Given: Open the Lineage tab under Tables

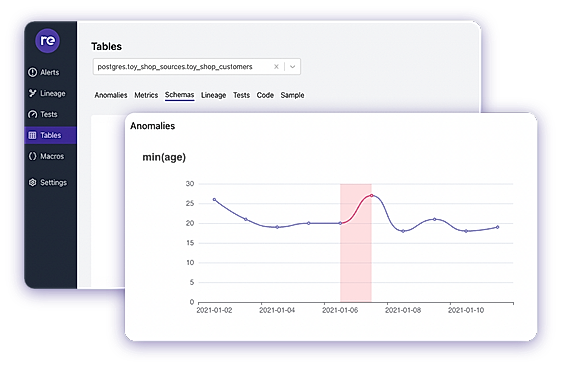Looking at the screenshot, I should pos(214,95).
